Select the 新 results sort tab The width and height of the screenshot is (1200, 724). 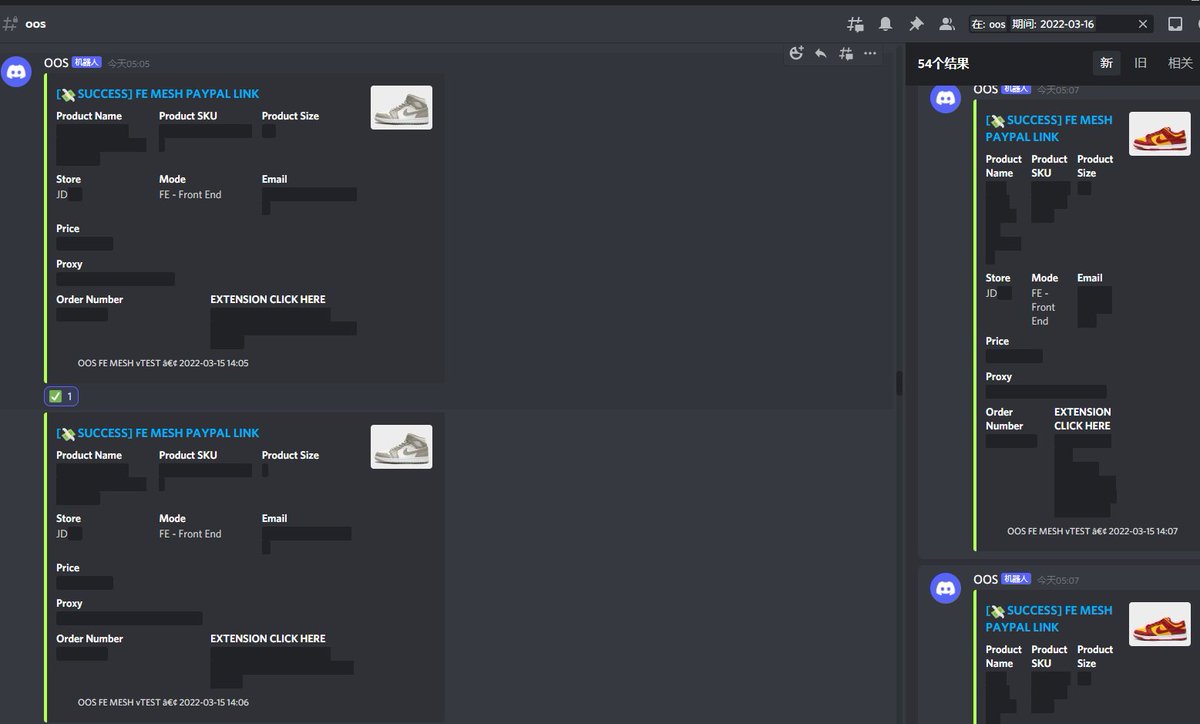point(1106,63)
